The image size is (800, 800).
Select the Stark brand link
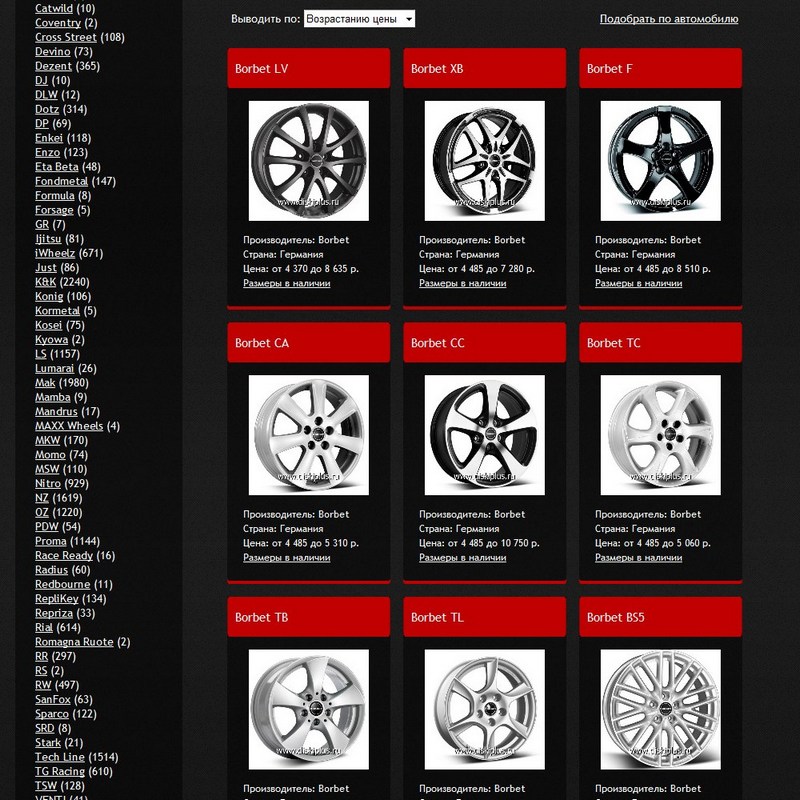point(48,742)
